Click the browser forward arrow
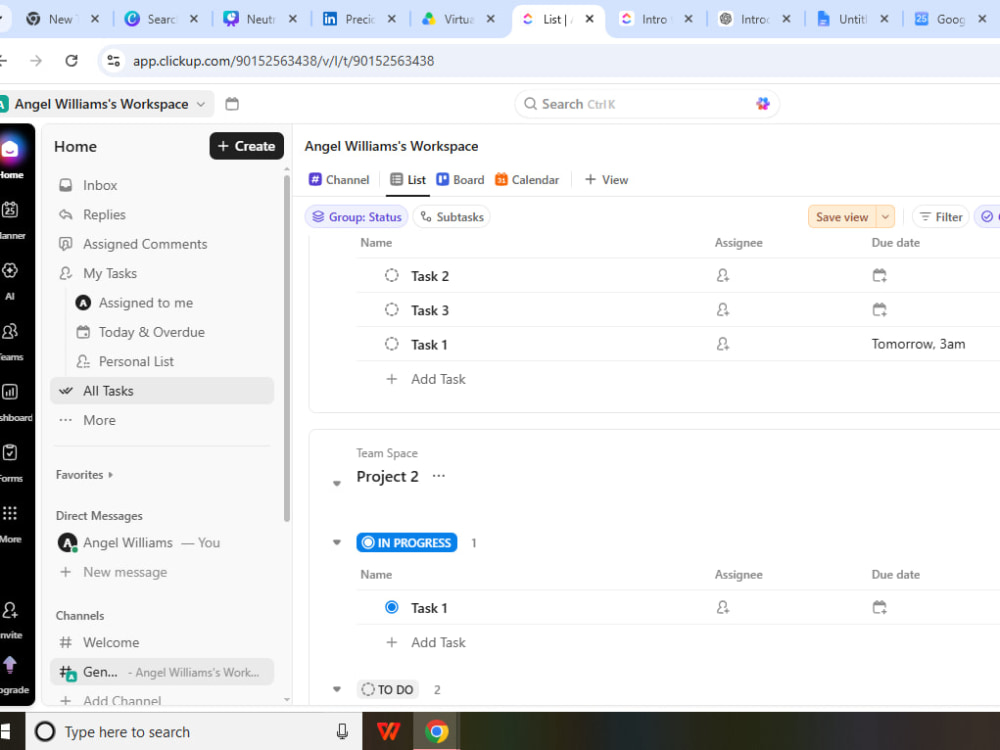 36,61
